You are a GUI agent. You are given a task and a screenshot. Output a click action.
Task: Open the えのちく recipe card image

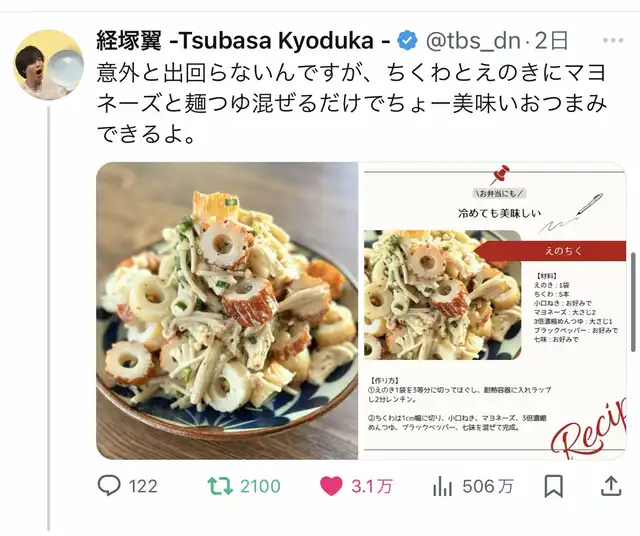coord(493,311)
